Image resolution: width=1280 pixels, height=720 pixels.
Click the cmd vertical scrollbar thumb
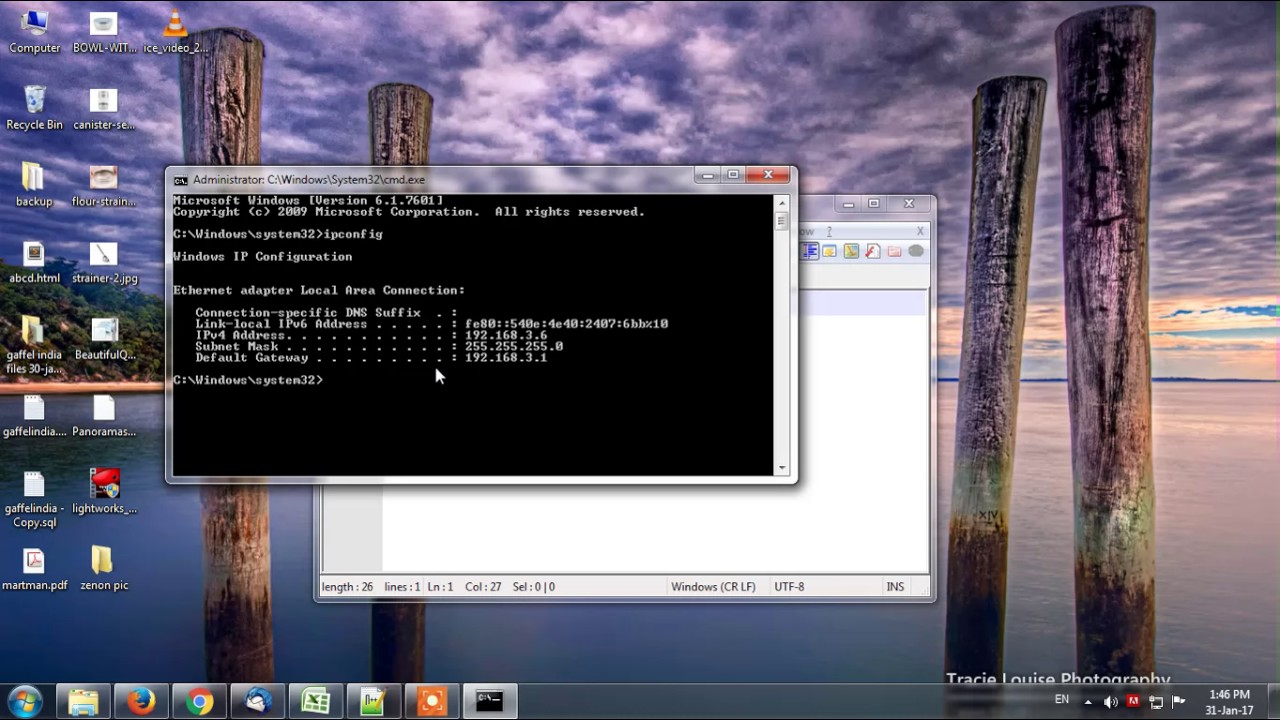(x=782, y=221)
